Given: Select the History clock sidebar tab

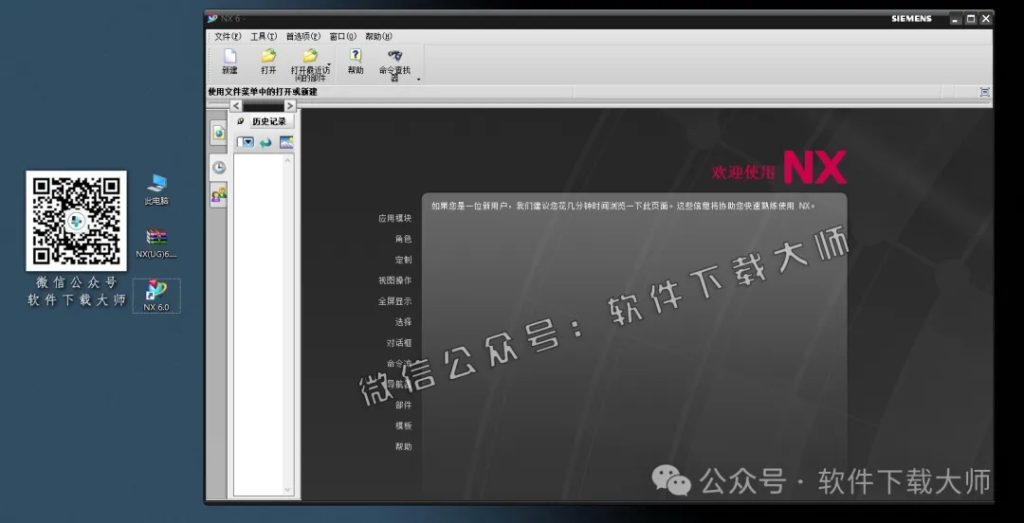Looking at the screenshot, I should point(218,168).
